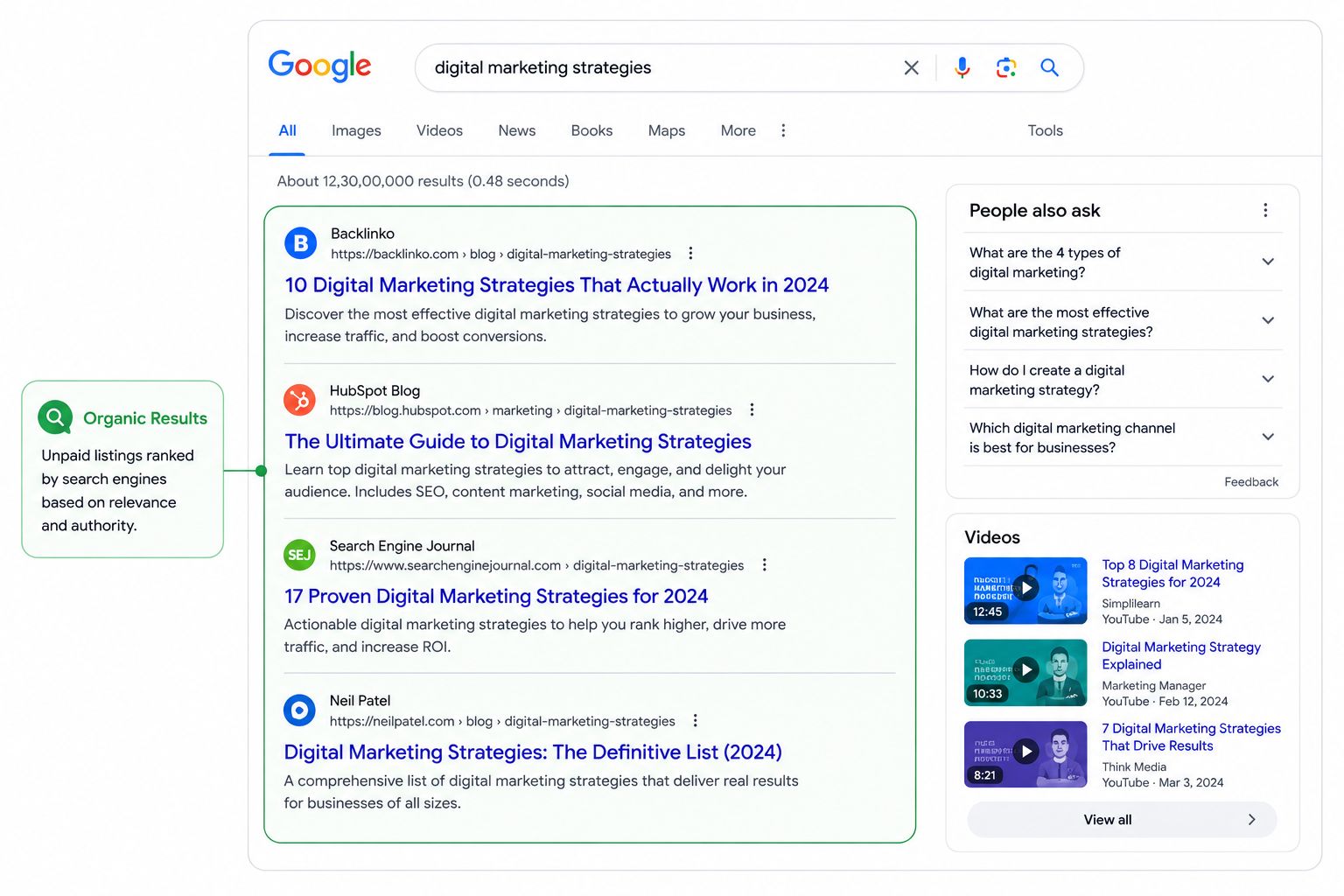The width and height of the screenshot is (1344, 896).
Task: Click the About 12,30,00,000 results text
Action: (x=423, y=181)
